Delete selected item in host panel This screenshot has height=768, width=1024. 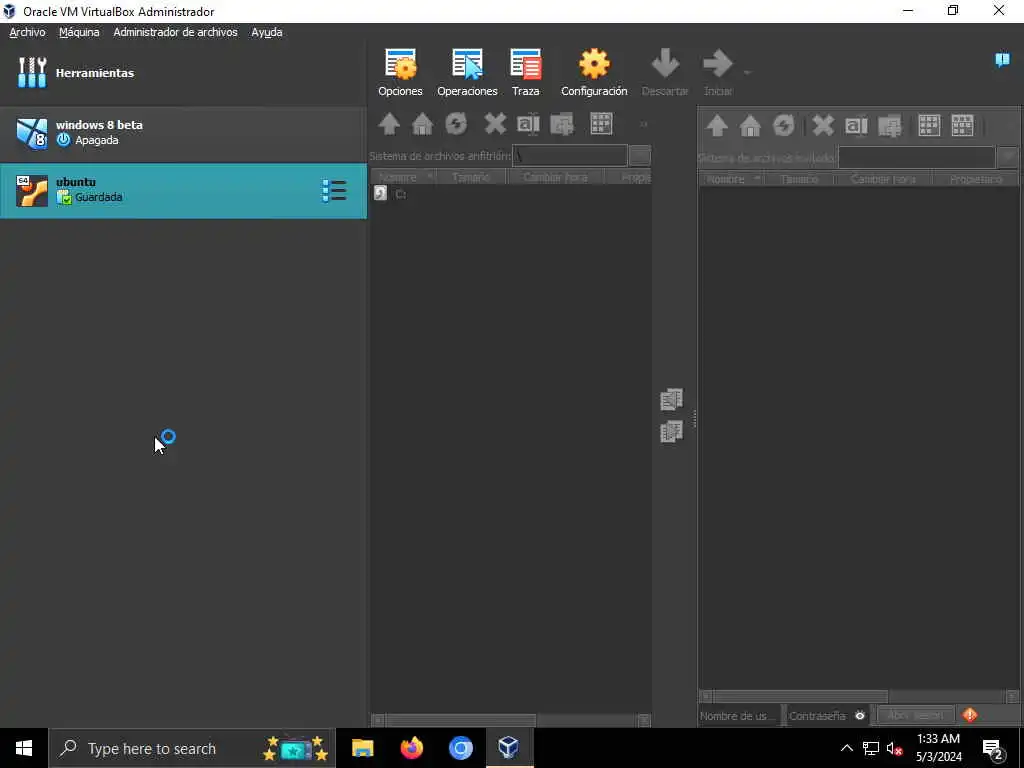point(495,124)
